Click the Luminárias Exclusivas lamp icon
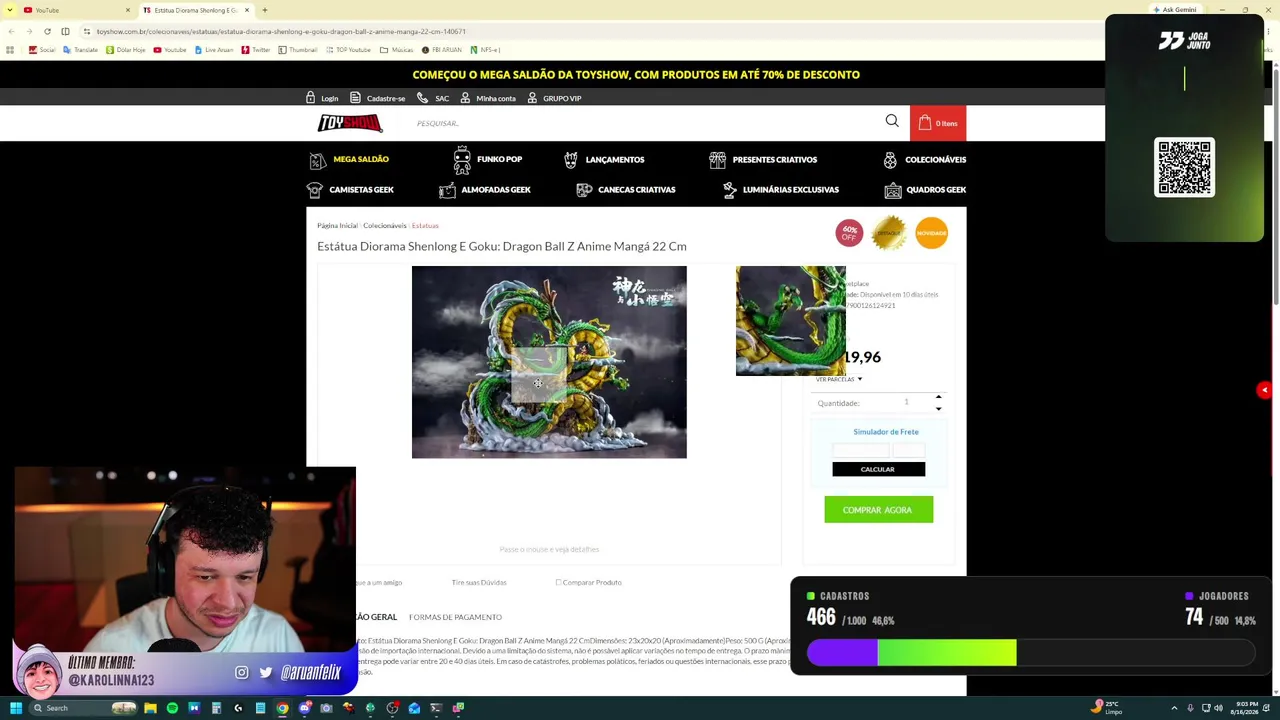1280x720 pixels. [x=730, y=190]
